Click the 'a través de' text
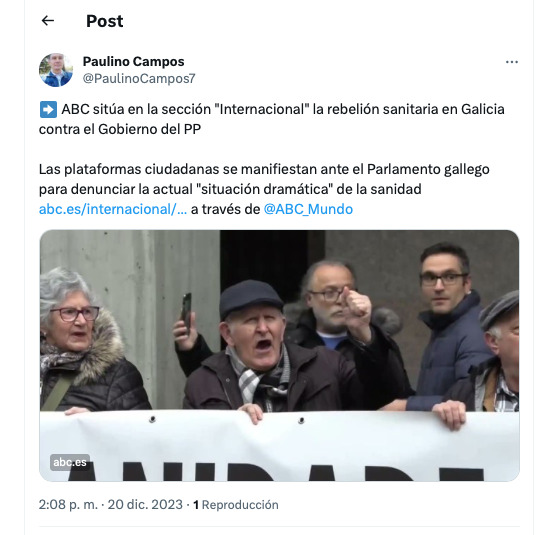Screen dimensions: 557x535 226,209
